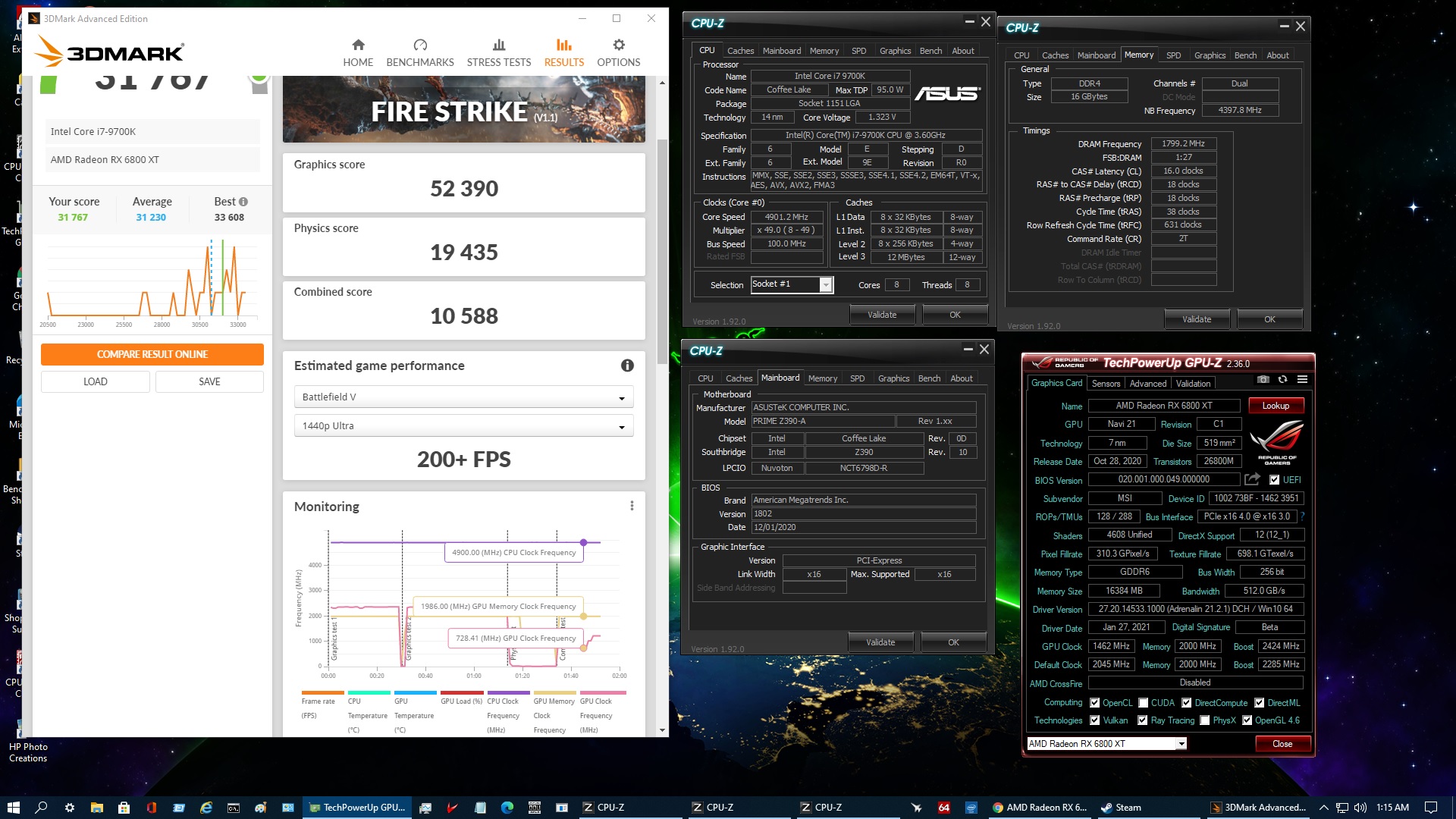Click the 3DMark scroll down arrow
The image size is (1456, 819).
tap(662, 730)
